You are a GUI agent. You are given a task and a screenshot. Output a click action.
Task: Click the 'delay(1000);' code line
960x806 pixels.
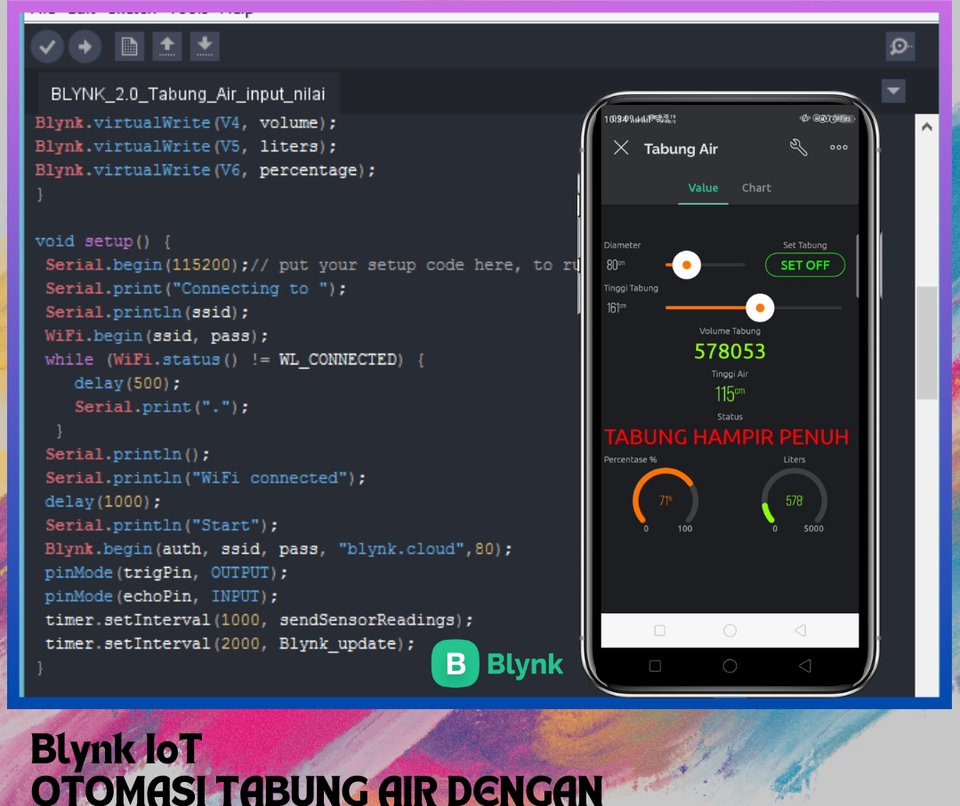click(x=102, y=502)
